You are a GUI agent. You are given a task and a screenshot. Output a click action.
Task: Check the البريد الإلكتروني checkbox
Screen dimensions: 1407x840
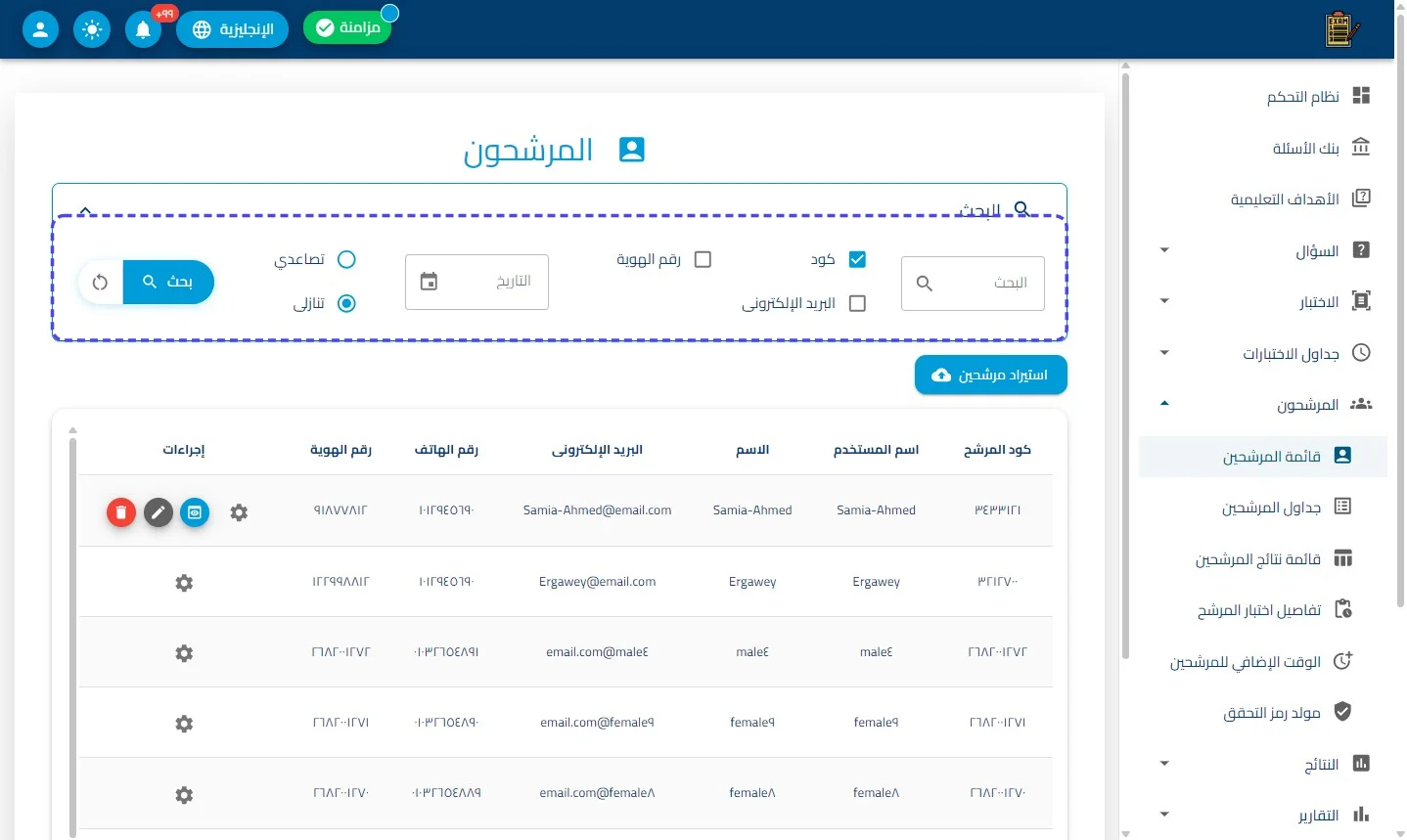tap(857, 303)
